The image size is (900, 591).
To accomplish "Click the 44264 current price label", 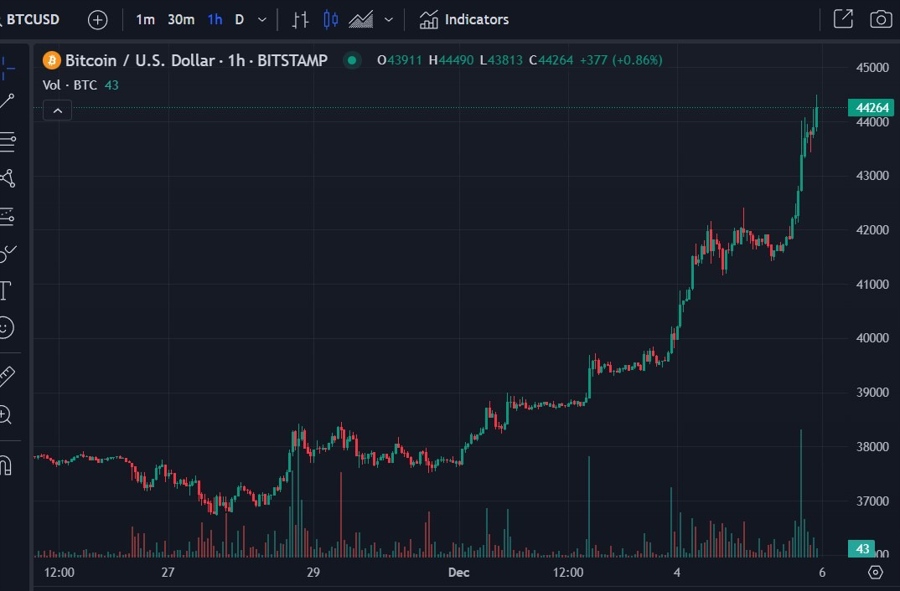I will coord(871,108).
